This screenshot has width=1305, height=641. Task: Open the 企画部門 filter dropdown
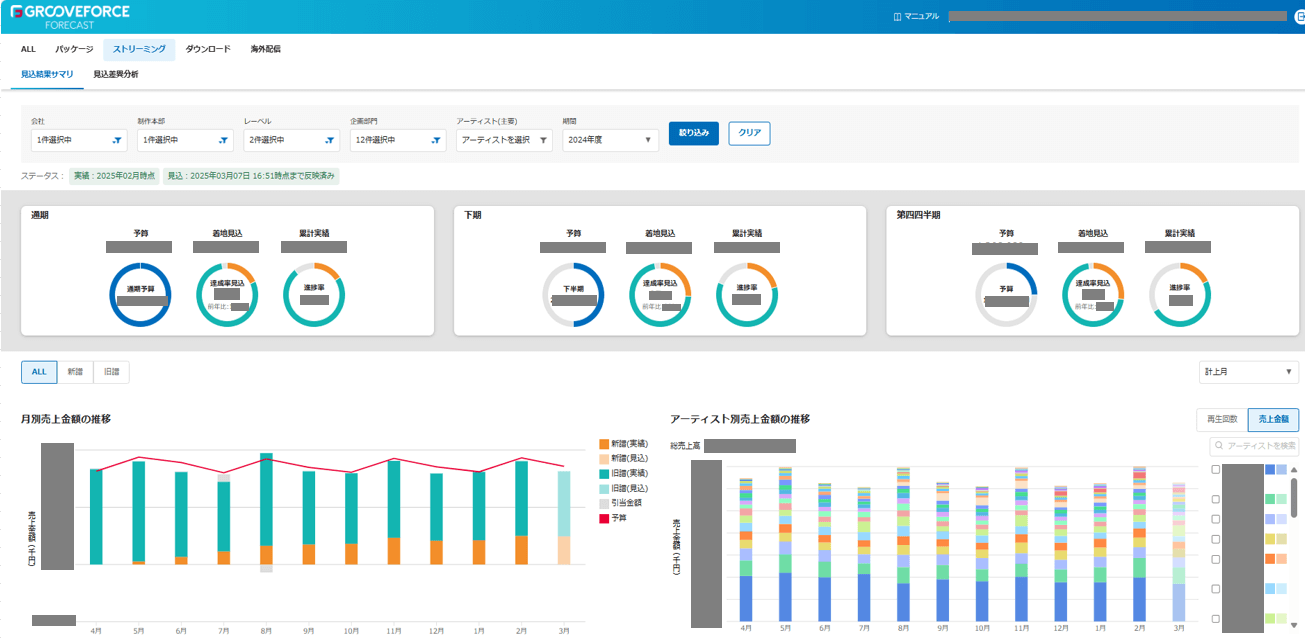click(398, 140)
